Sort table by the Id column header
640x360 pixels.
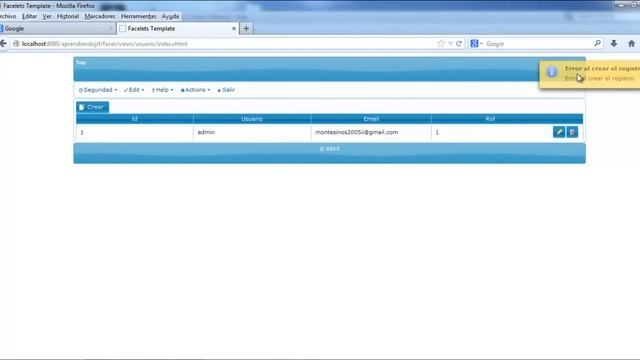134,119
